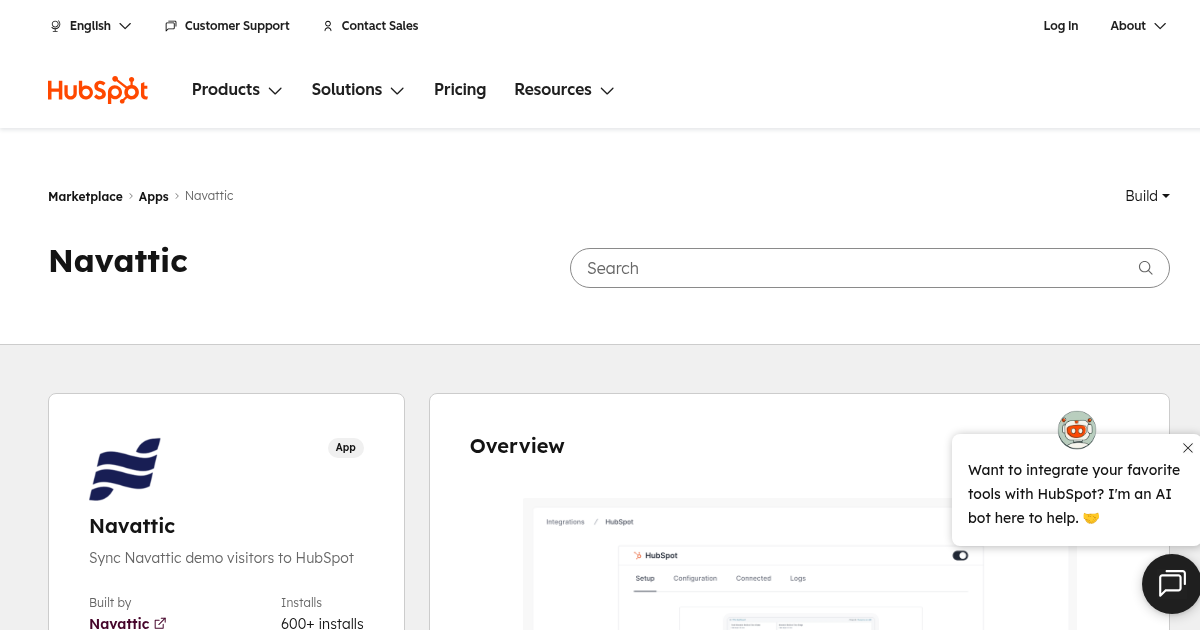The width and height of the screenshot is (1200, 630).
Task: Click the Overview heading
Action: (x=517, y=446)
